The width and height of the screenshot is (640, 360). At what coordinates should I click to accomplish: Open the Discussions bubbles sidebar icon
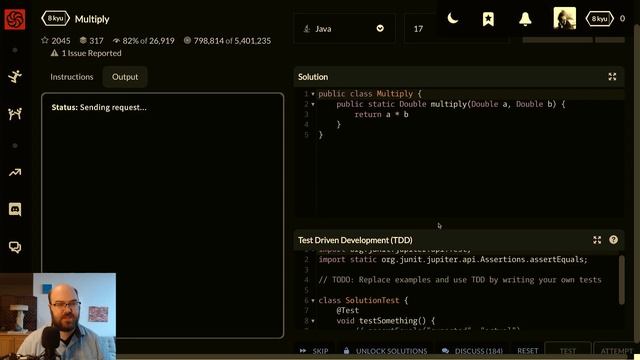[15, 247]
